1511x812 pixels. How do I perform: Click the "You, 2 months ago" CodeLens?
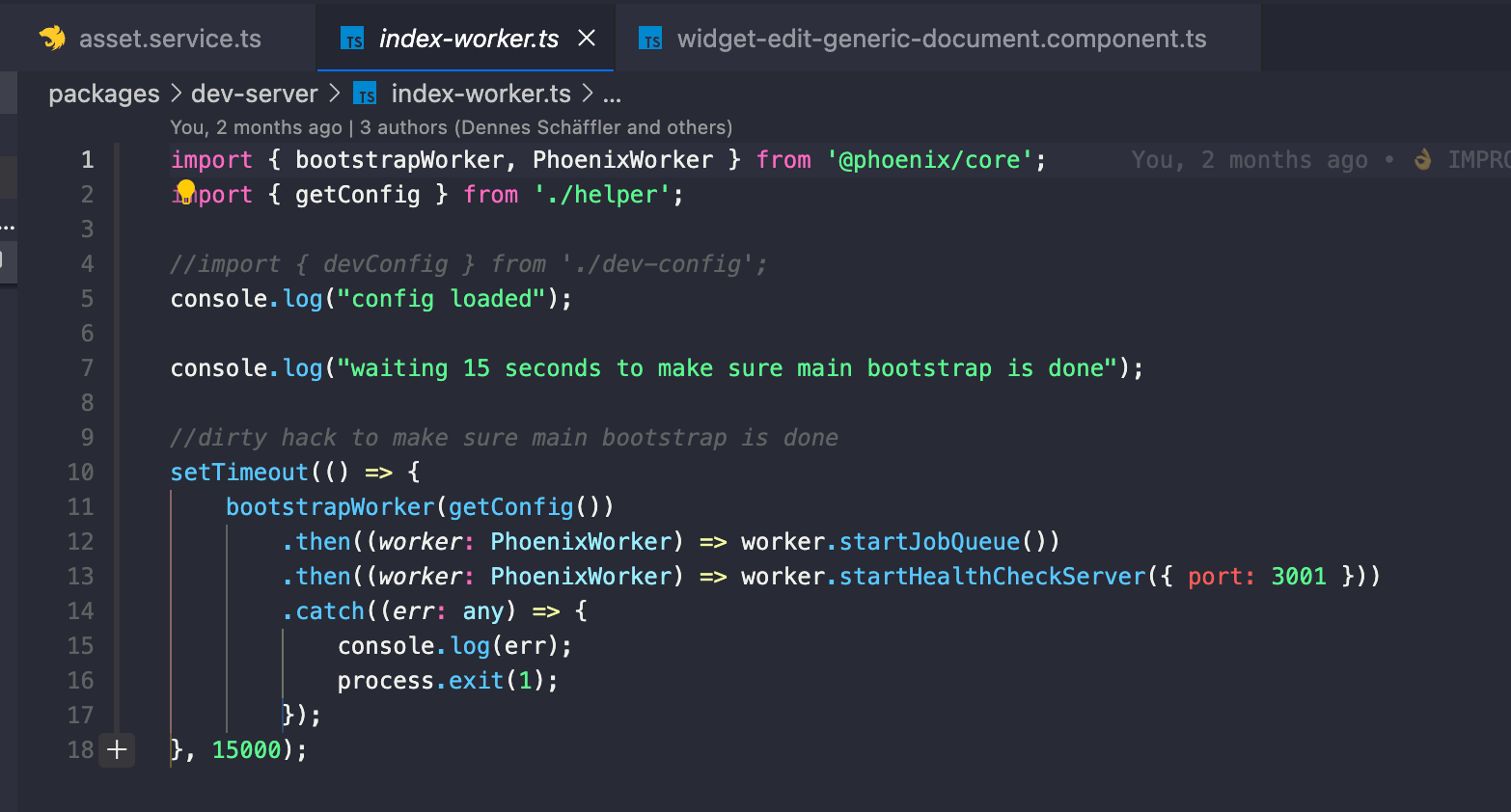256,127
